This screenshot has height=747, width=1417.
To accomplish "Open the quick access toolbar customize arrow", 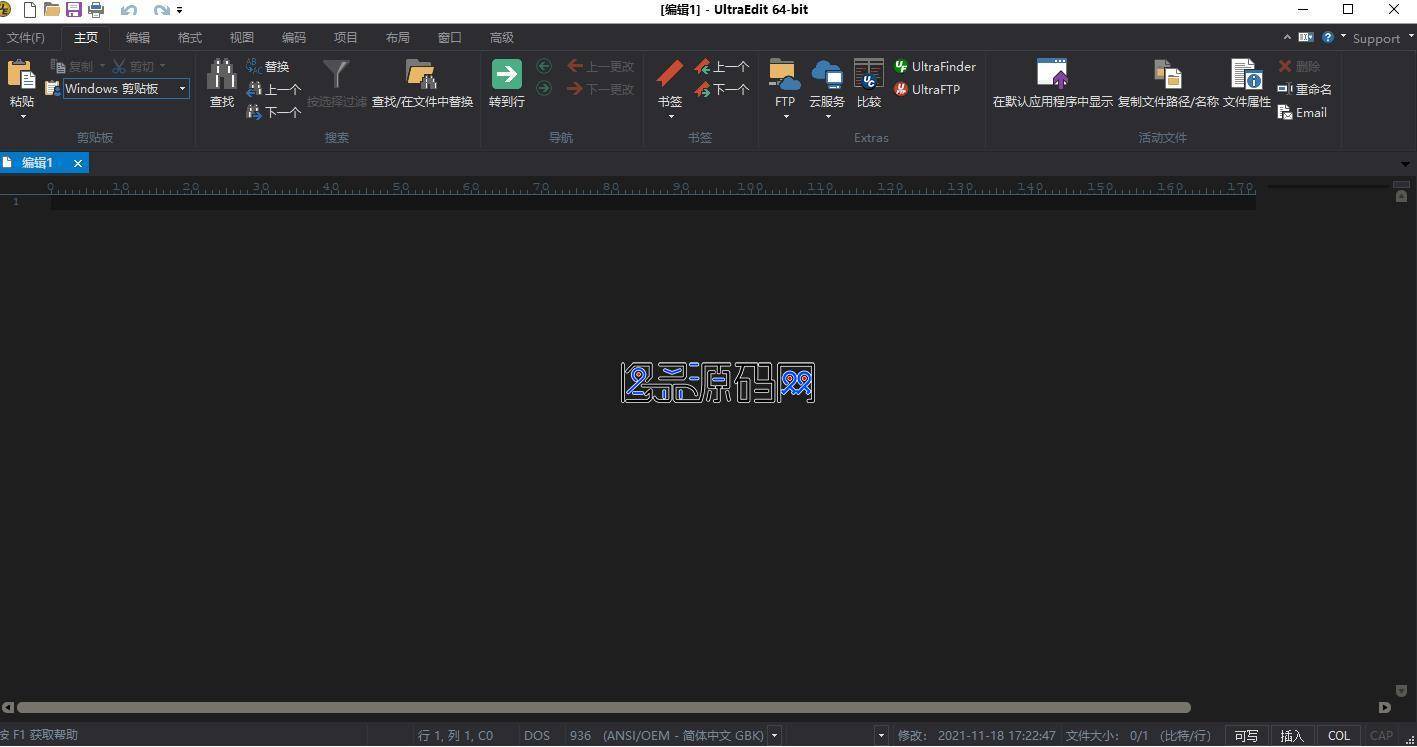I will pos(179,10).
